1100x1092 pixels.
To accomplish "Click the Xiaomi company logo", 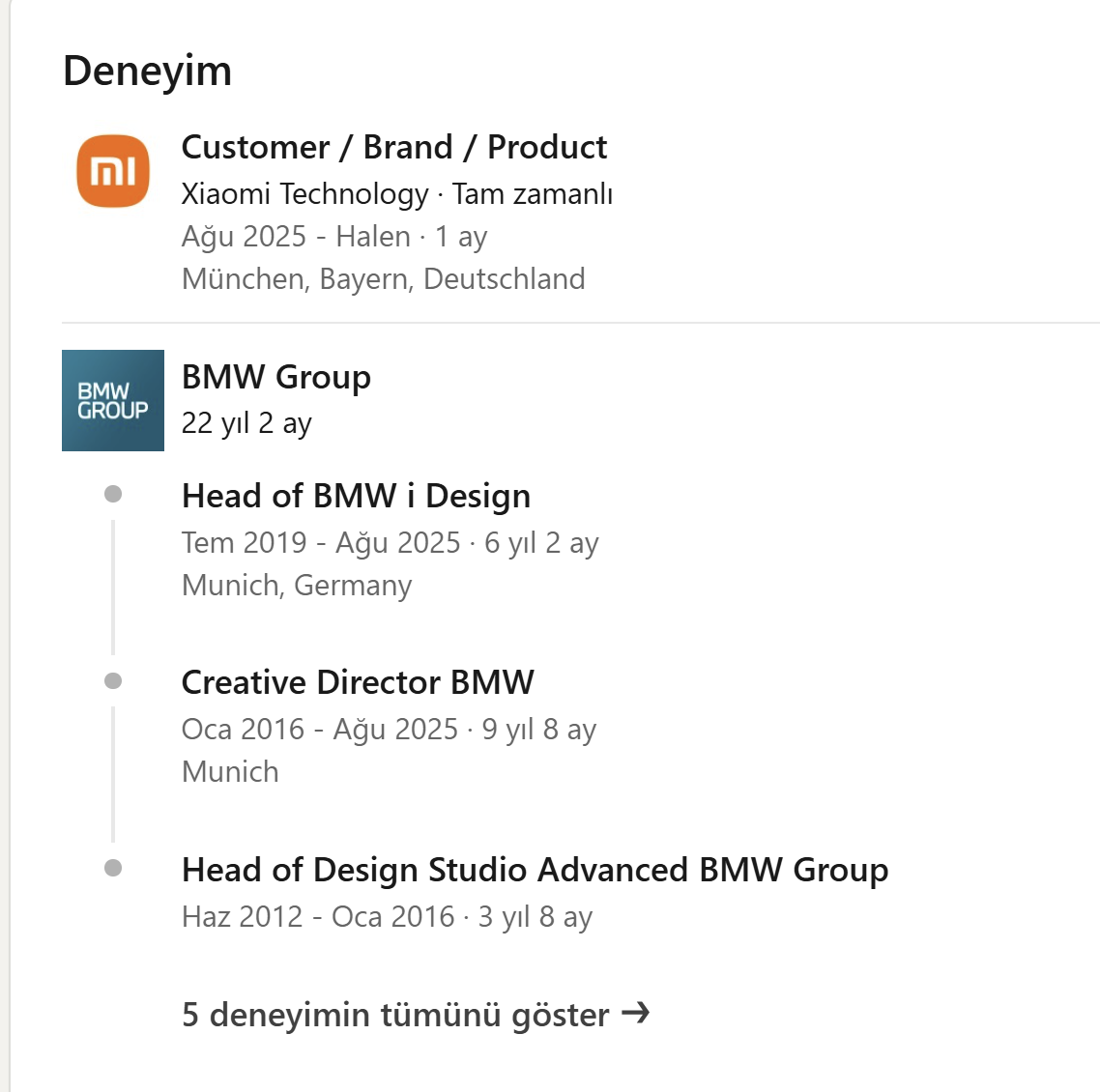I will (x=113, y=171).
